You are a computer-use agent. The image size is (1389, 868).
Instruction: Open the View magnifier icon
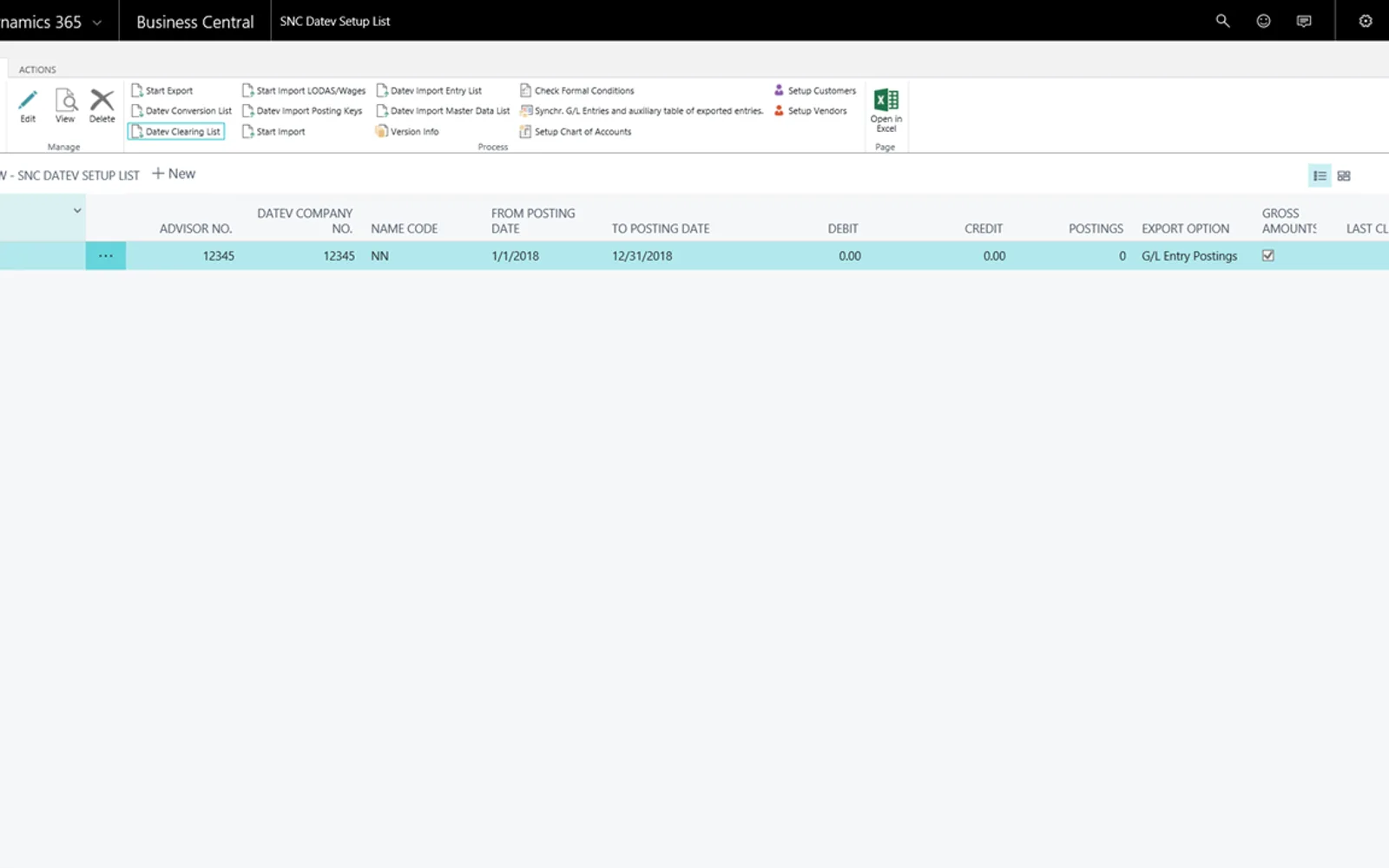click(66, 101)
